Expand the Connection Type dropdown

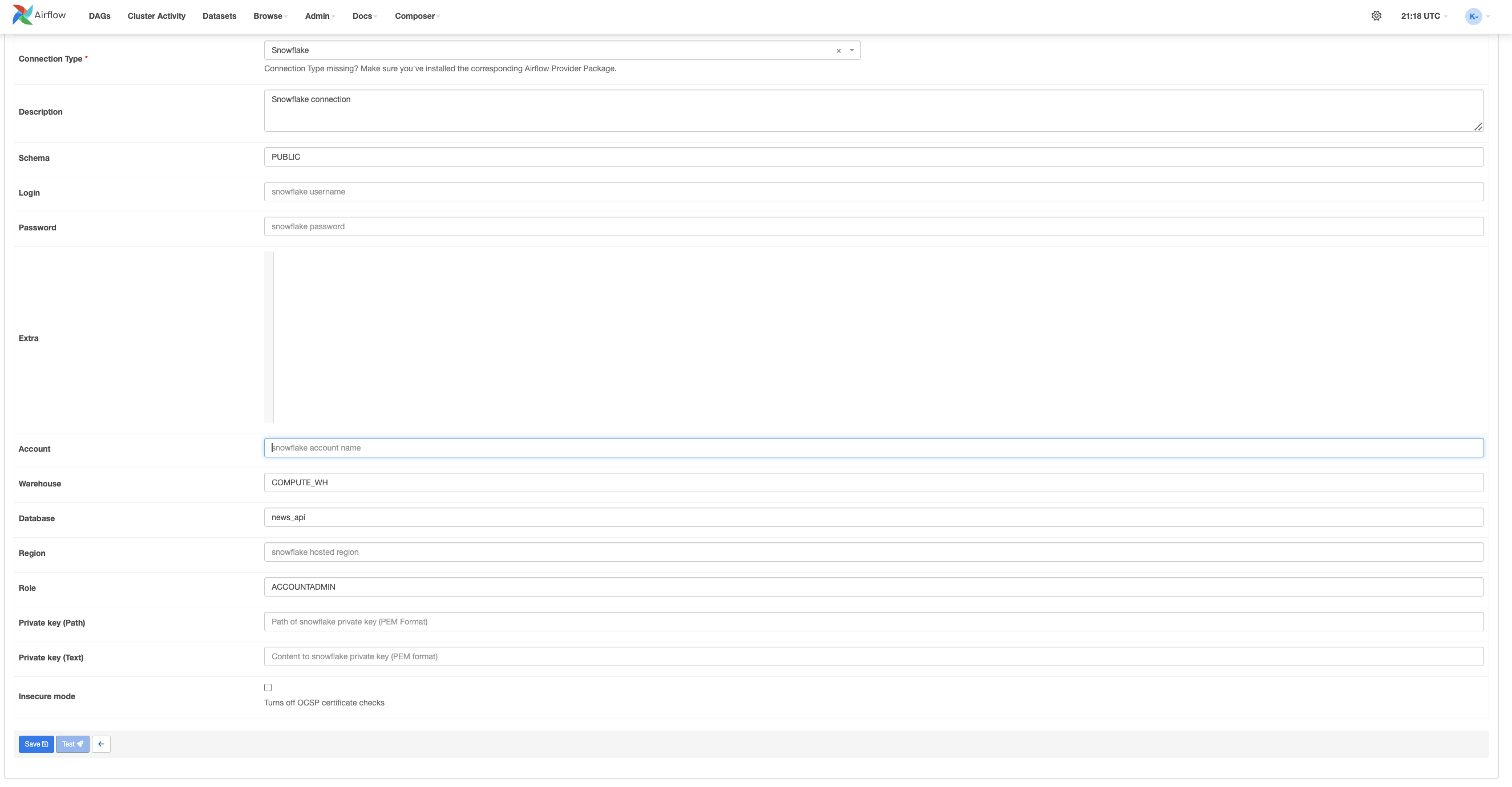coord(852,51)
